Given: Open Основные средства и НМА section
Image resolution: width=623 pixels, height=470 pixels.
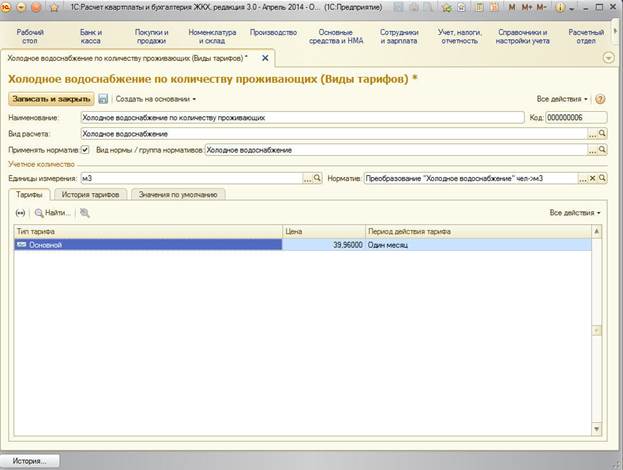Looking at the screenshot, I should (x=336, y=37).
